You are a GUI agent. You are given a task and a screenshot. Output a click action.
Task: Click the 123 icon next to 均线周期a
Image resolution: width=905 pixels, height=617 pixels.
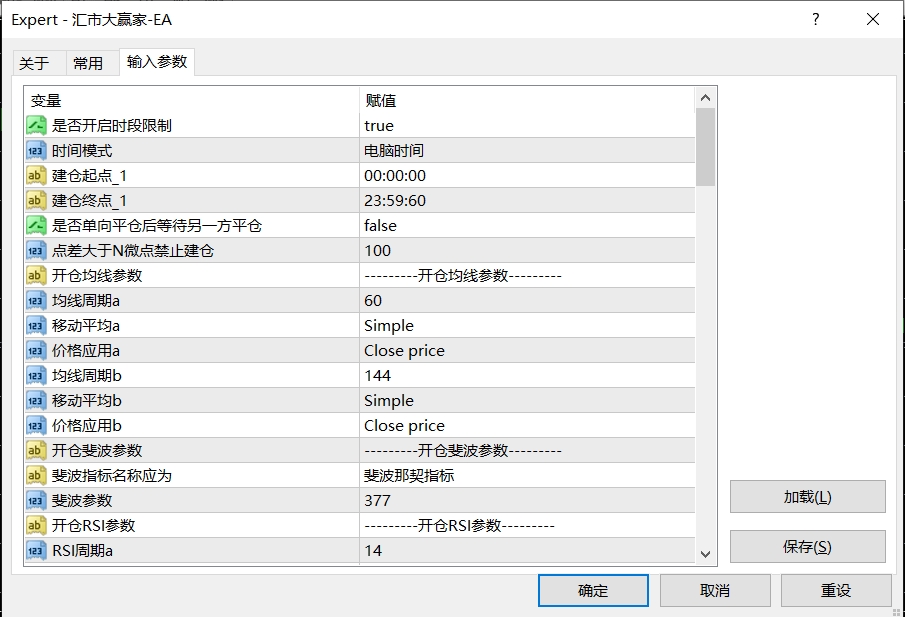(x=32, y=300)
